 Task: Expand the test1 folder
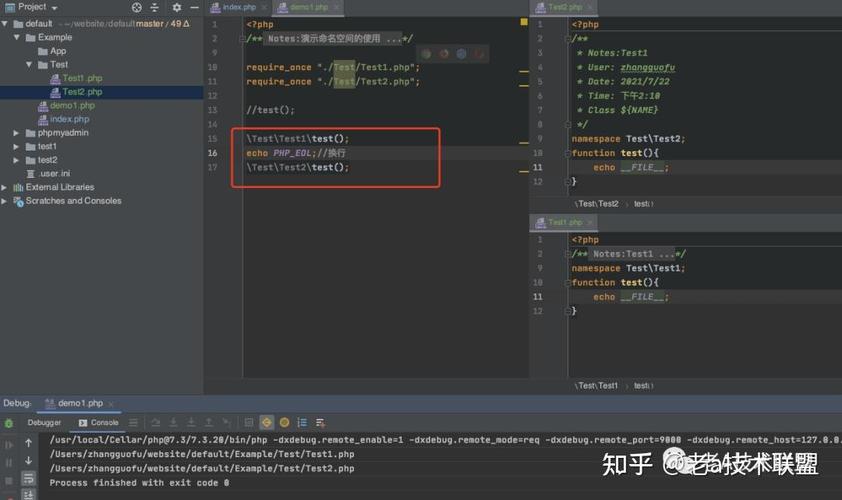click(x=16, y=146)
